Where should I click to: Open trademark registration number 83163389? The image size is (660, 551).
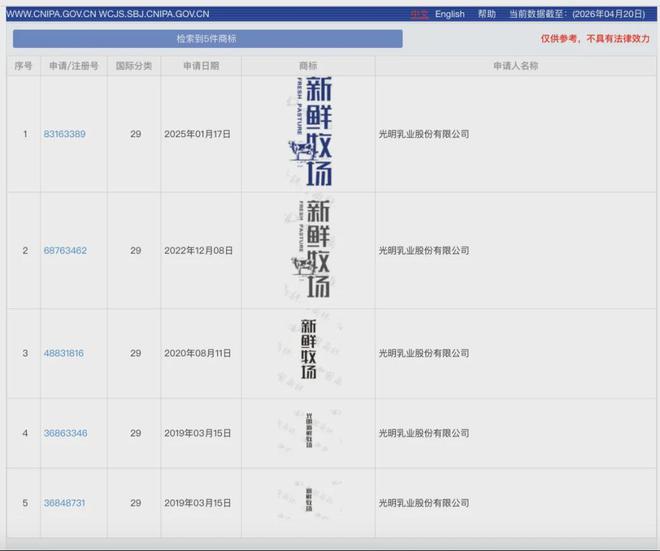pos(64,134)
